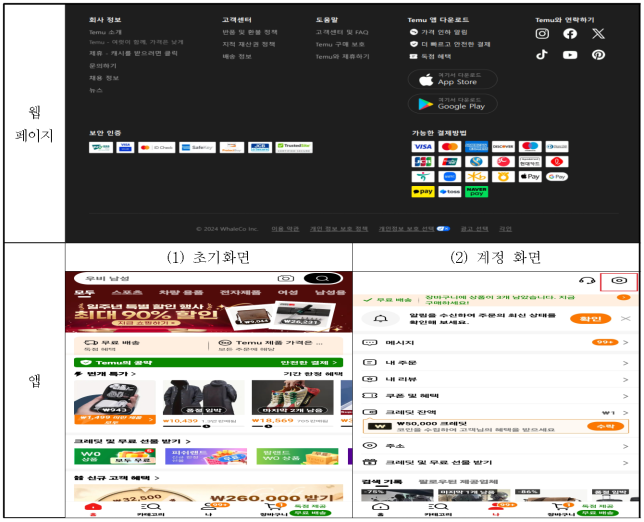Click the App Store download badge
This screenshot has height=522, width=644.
click(x=452, y=79)
